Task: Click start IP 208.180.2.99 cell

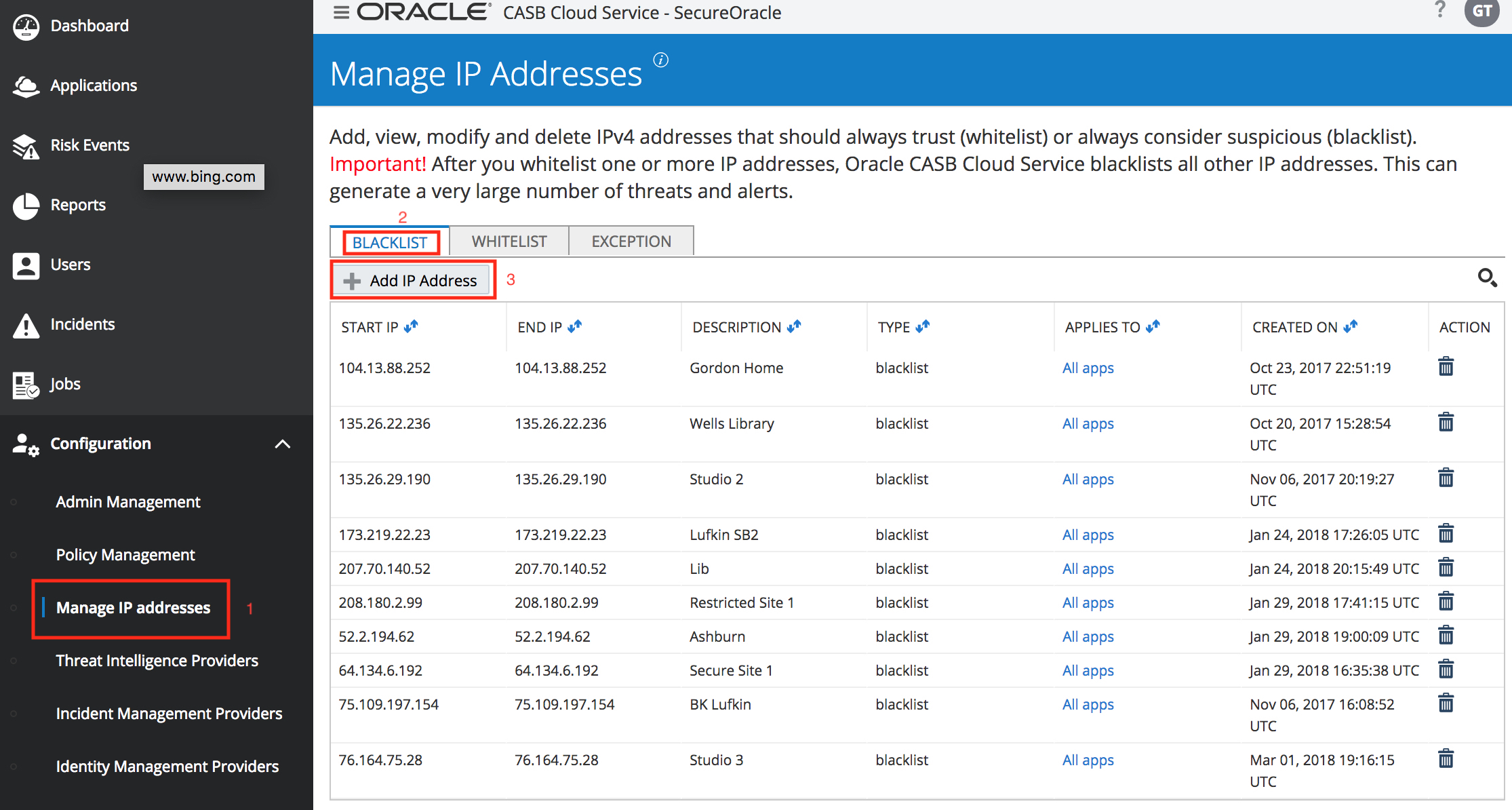Action: pos(380,602)
